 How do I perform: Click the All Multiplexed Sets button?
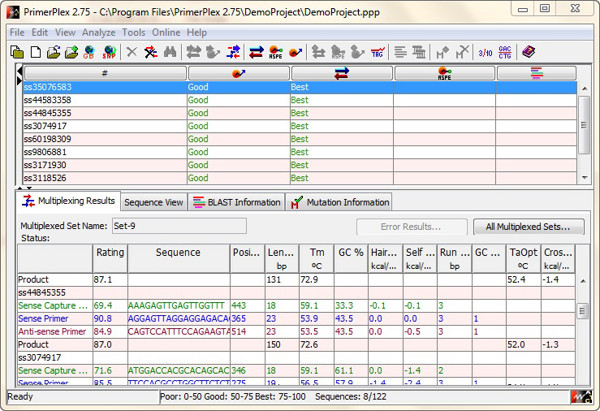(x=528, y=227)
